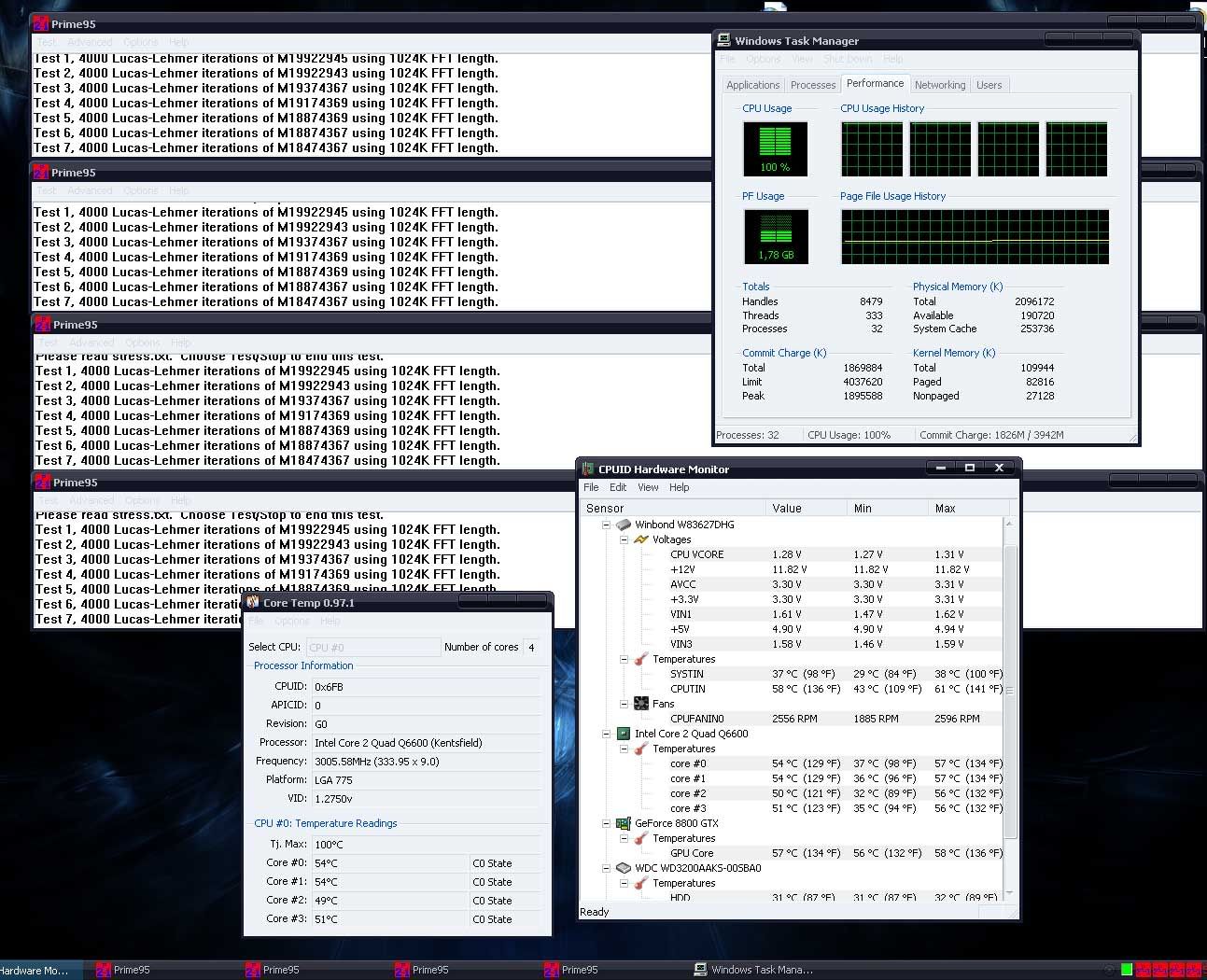
Task: Click the thermometer icon under Intel Core 2 Quad
Action: [x=641, y=749]
